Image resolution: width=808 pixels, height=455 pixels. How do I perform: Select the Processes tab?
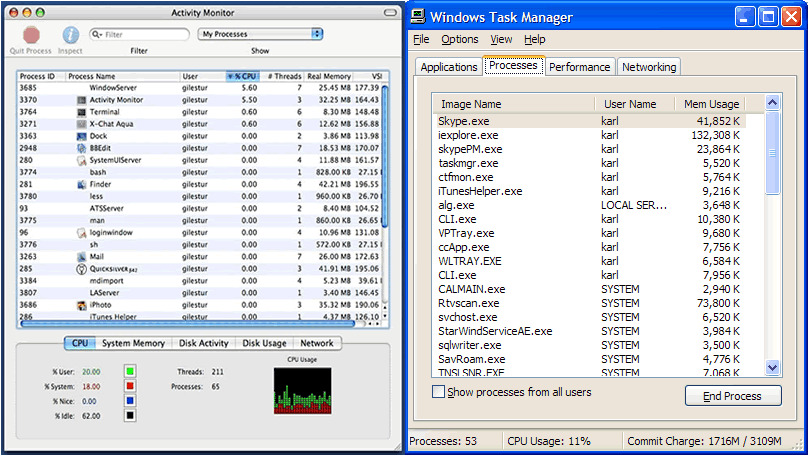coord(513,65)
